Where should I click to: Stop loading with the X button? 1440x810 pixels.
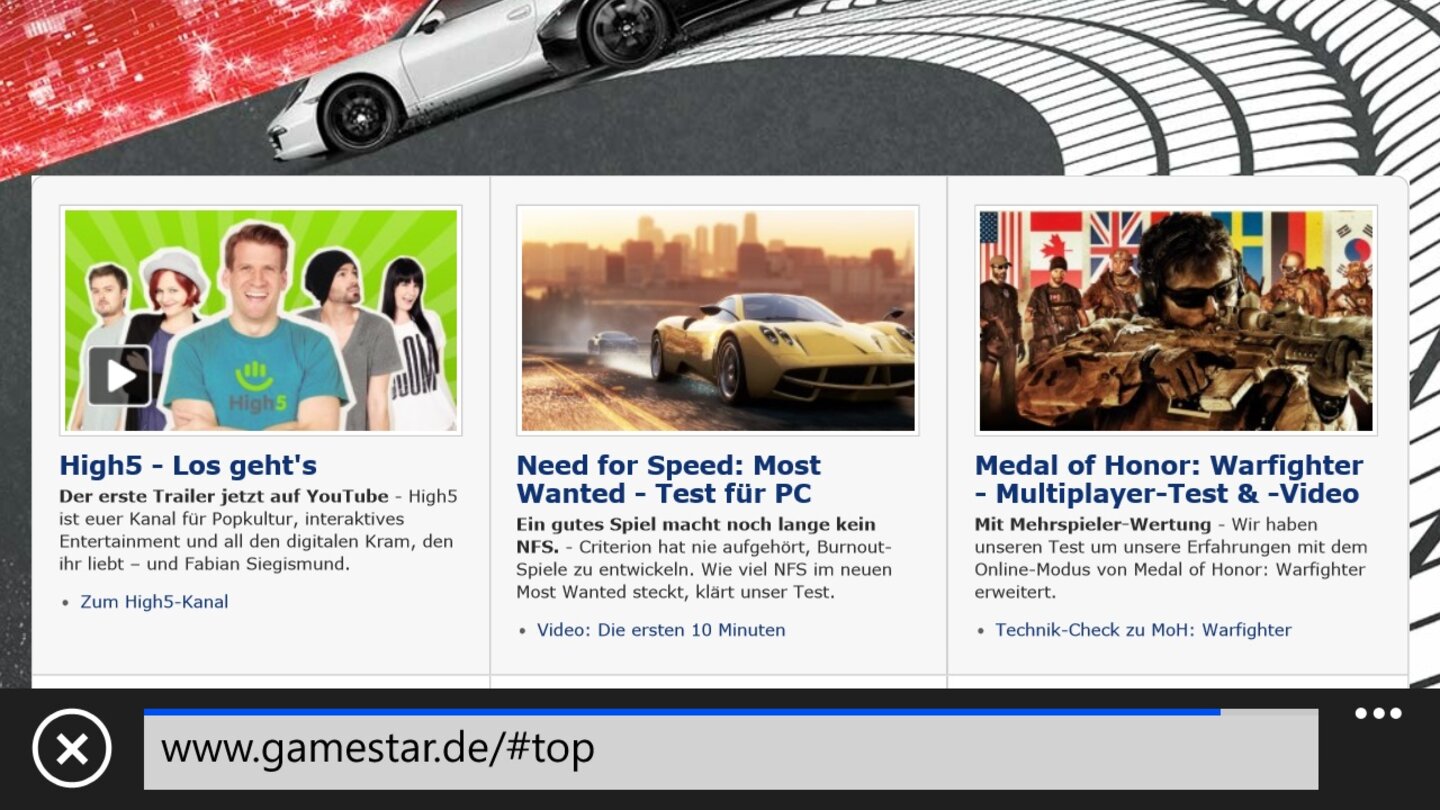tap(72, 748)
